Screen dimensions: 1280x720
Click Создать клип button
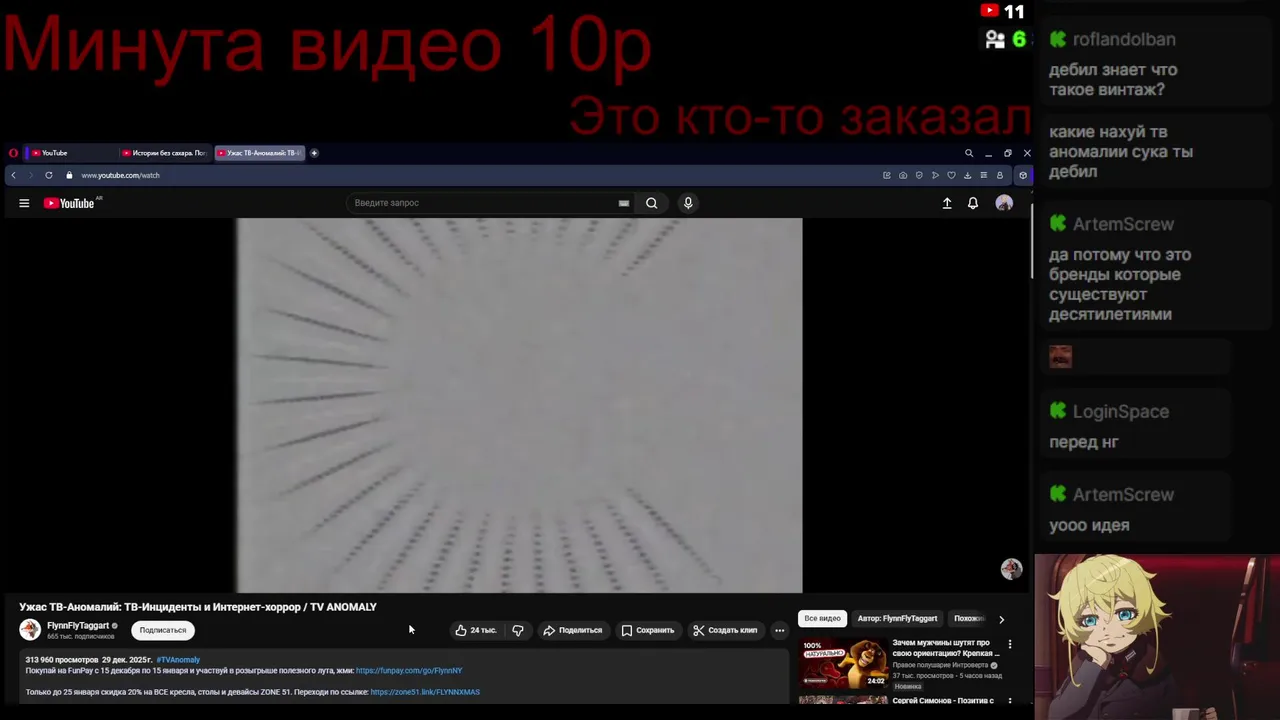tap(725, 630)
